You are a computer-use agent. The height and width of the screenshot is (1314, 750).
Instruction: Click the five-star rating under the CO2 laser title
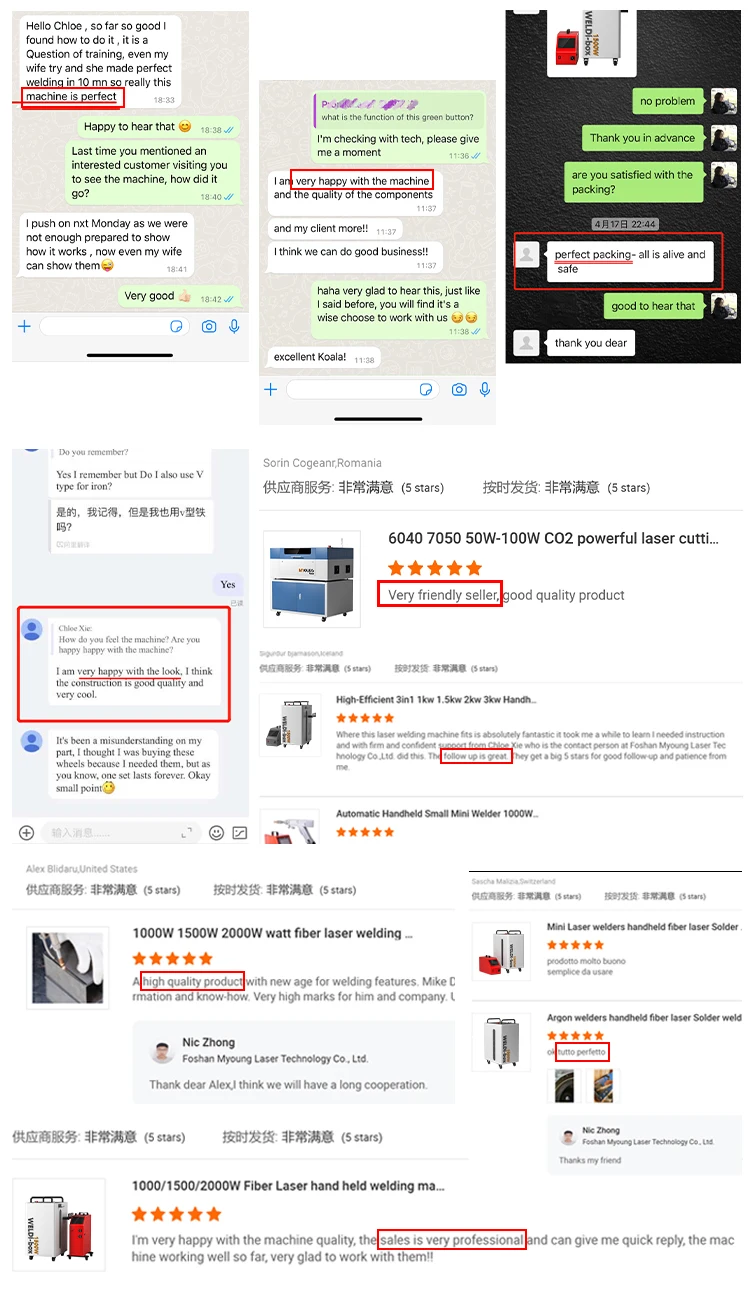pos(435,568)
